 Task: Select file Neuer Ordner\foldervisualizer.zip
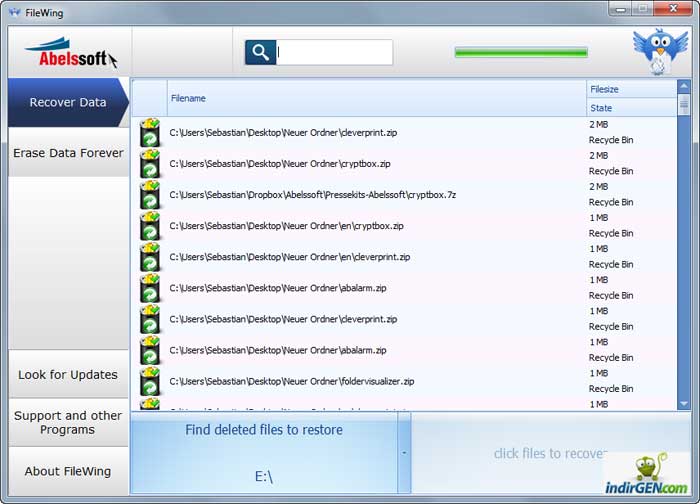pos(292,382)
